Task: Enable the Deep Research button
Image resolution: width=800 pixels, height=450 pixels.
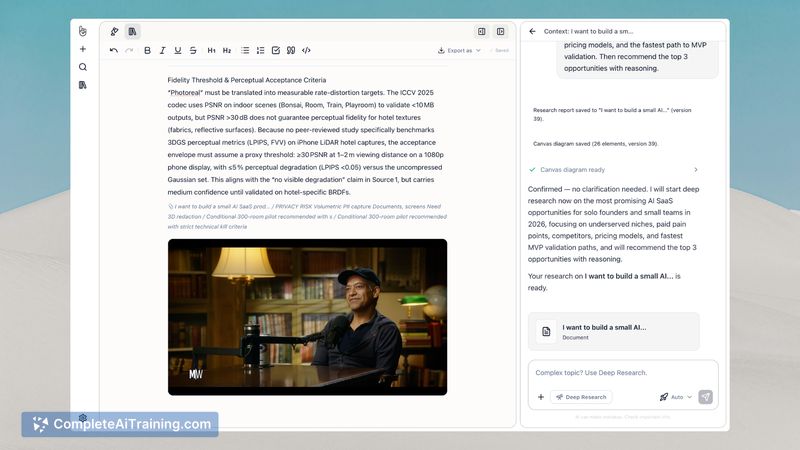Action: (x=581, y=397)
